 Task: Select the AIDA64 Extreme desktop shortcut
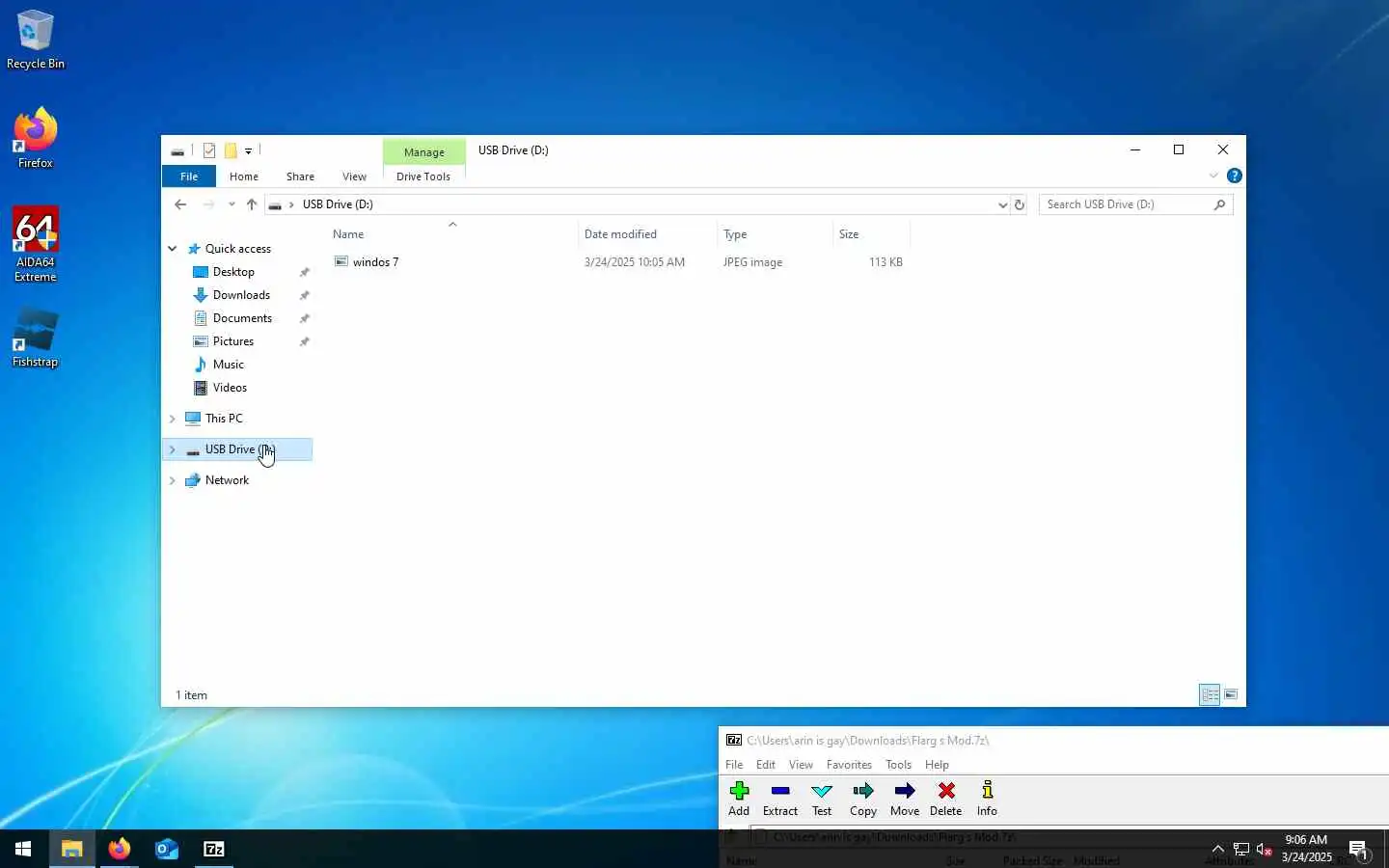[36, 245]
